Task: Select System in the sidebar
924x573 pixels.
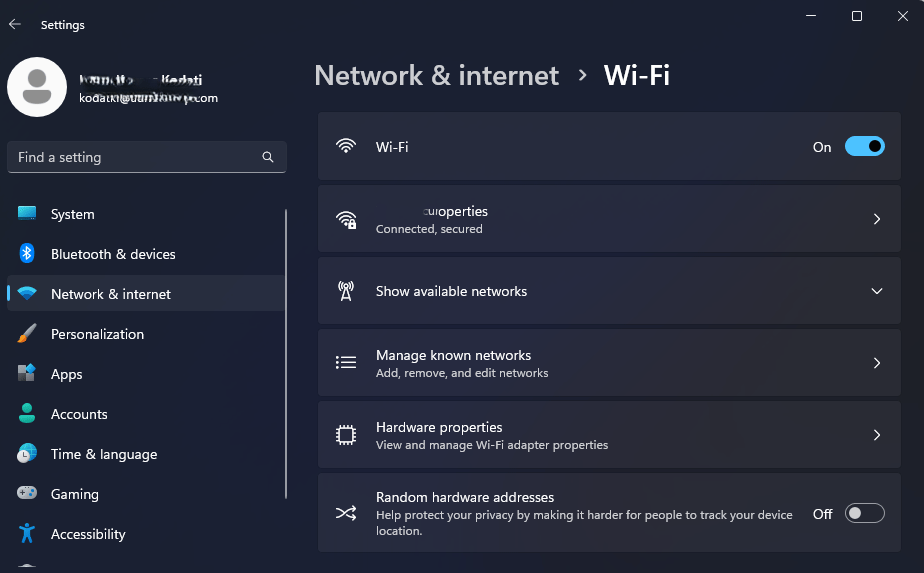Action: 73,214
